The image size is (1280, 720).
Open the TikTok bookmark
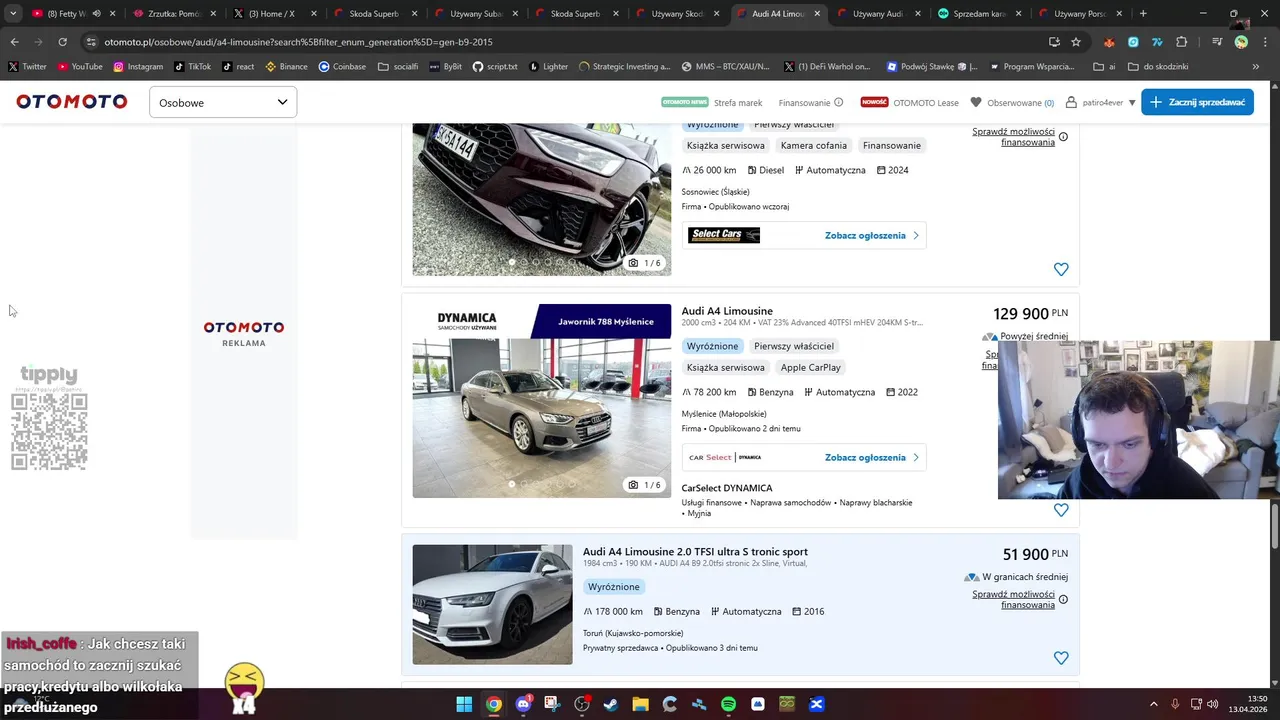click(193, 66)
